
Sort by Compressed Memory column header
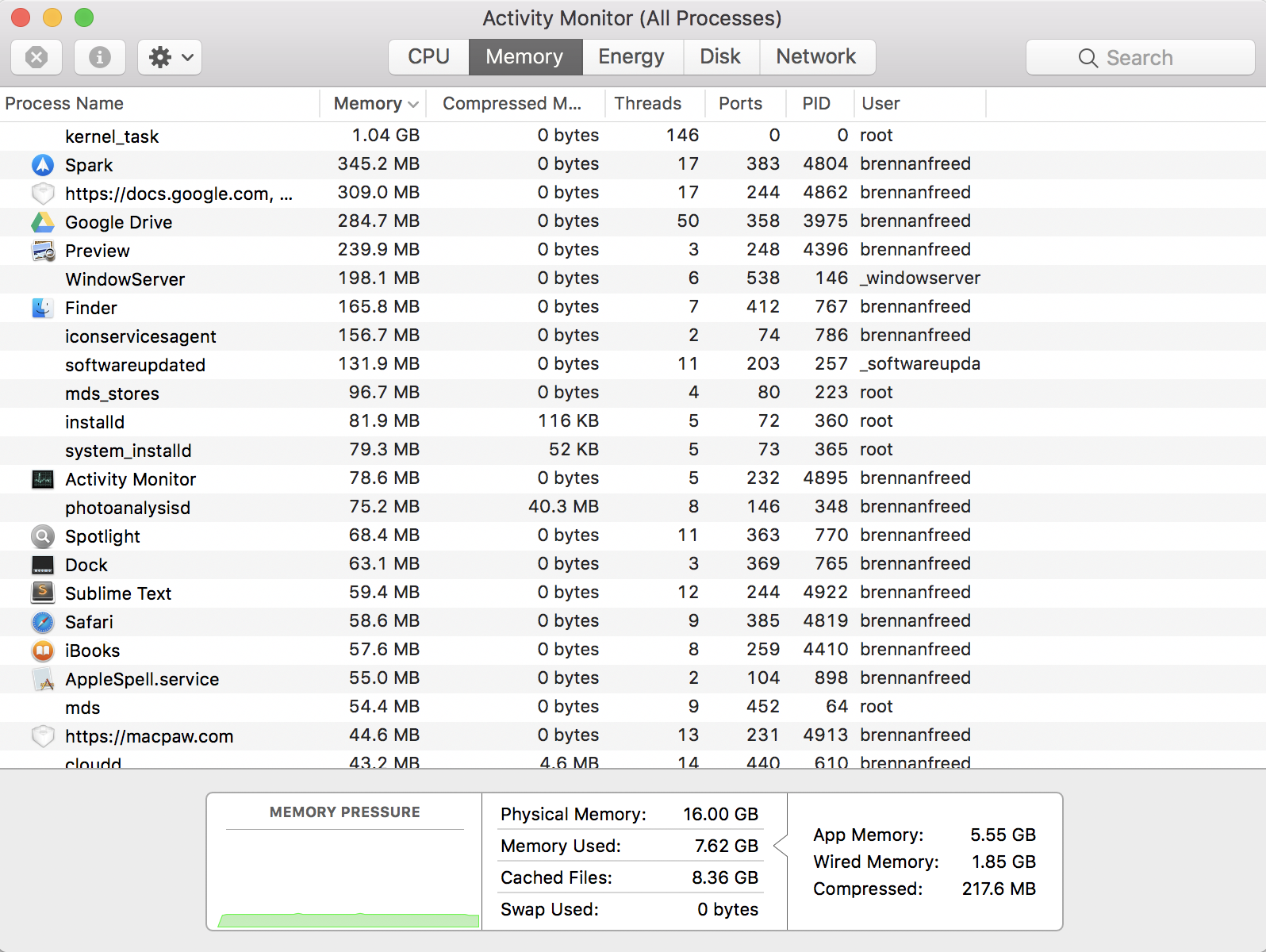click(516, 103)
